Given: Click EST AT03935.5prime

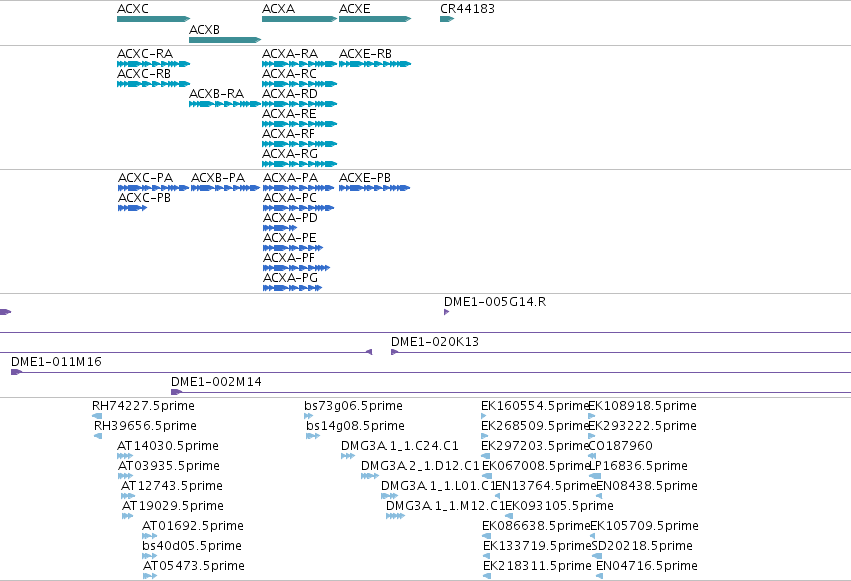Looking at the screenshot, I should [x=125, y=476].
